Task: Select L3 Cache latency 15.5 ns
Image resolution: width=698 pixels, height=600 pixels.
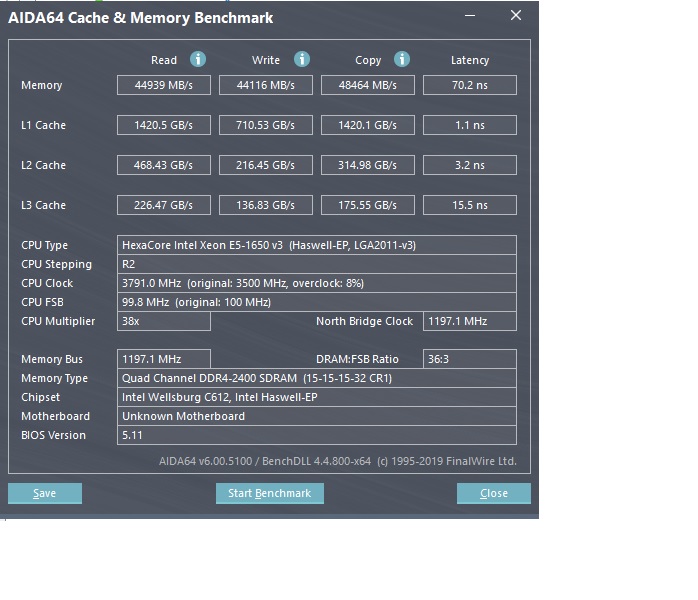Action: [470, 205]
